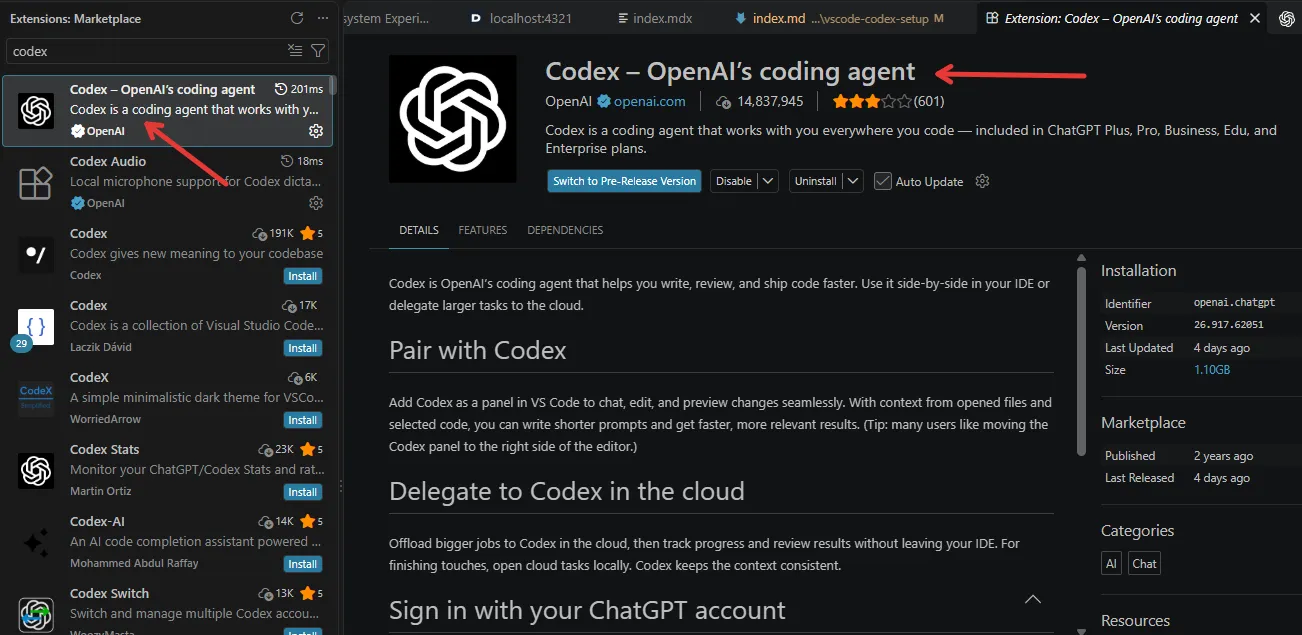Image resolution: width=1302 pixels, height=635 pixels.
Task: Click the Chat category tag
Action: click(x=1144, y=563)
